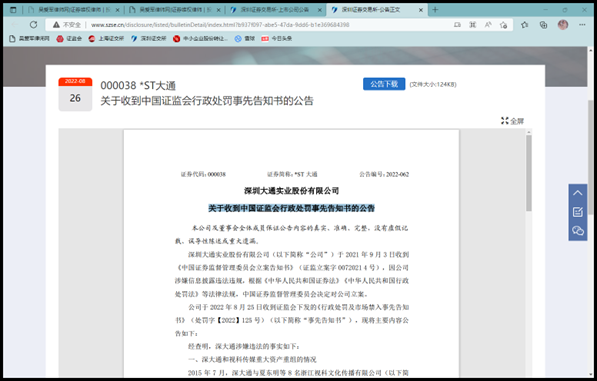Click the read aloud icon
Viewport: 597px width, 381px height.
point(488,25)
